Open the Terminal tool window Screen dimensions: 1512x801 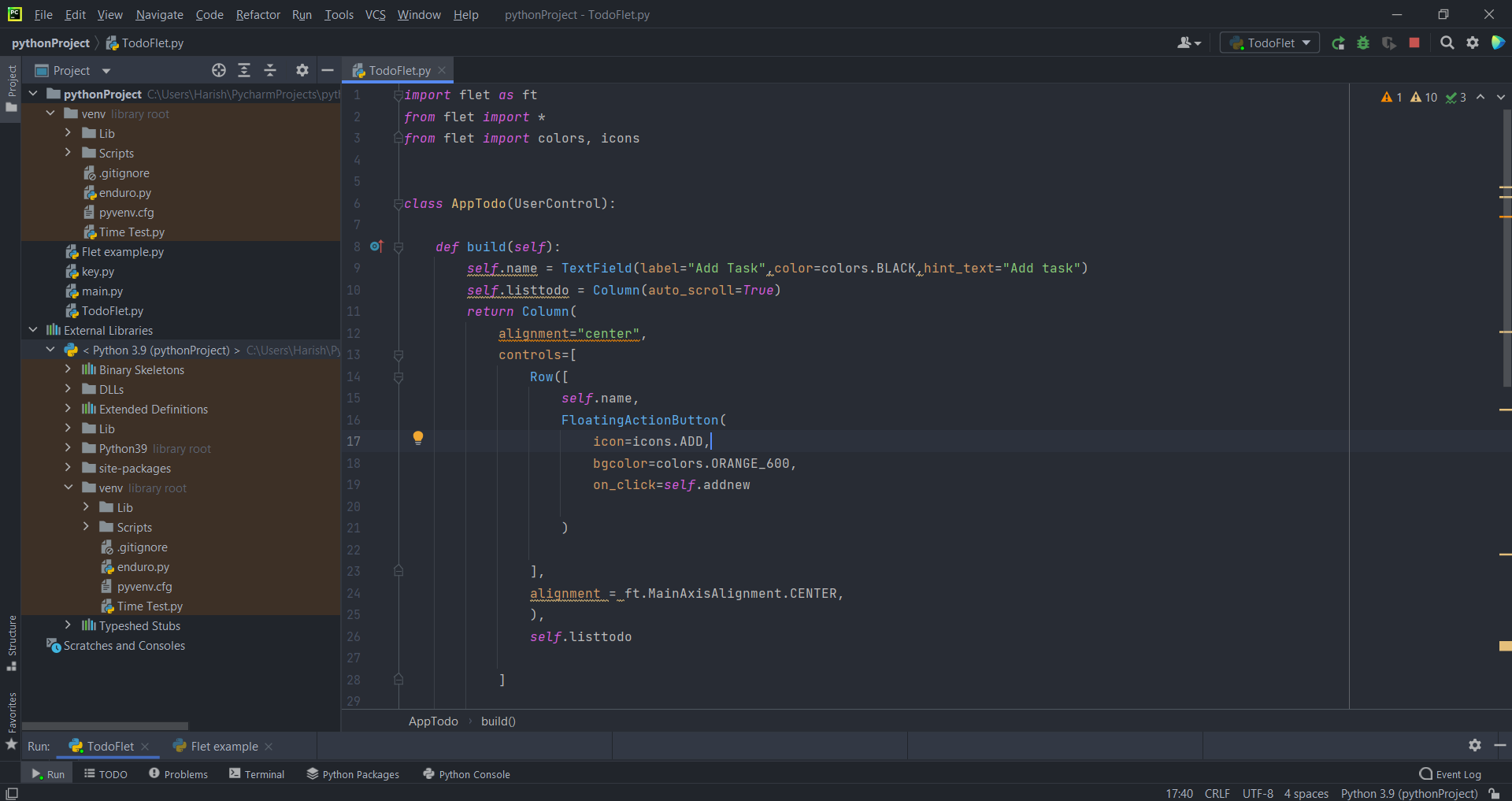tap(257, 774)
